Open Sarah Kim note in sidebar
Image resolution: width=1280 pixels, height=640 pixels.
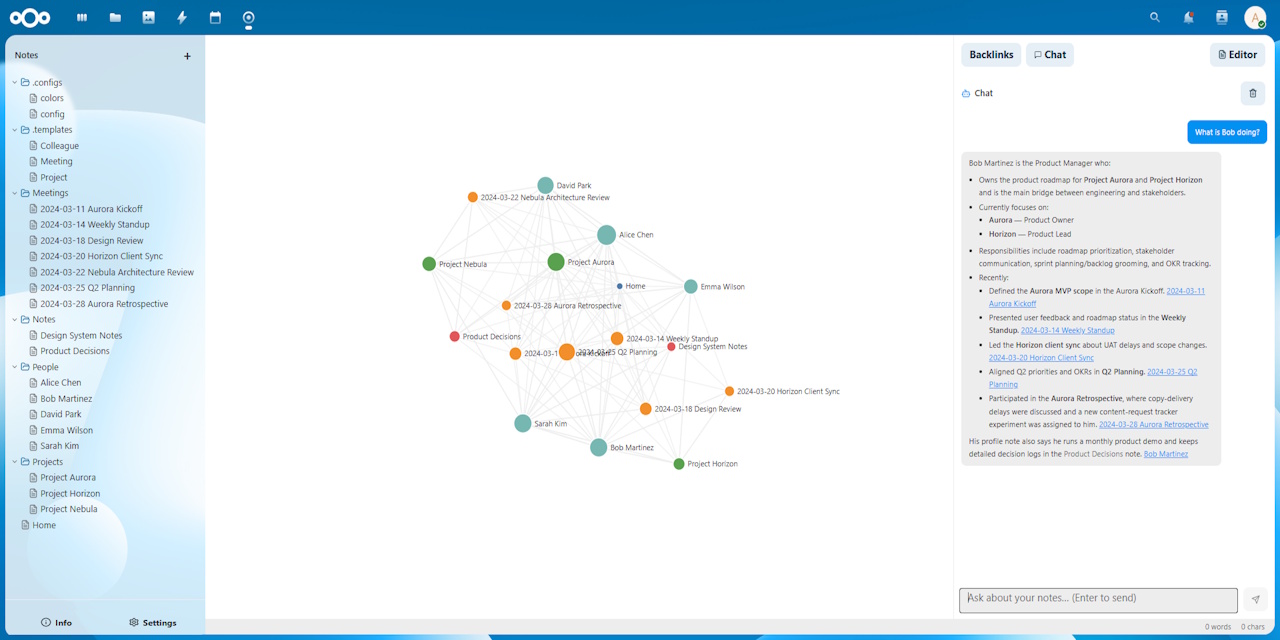59,446
